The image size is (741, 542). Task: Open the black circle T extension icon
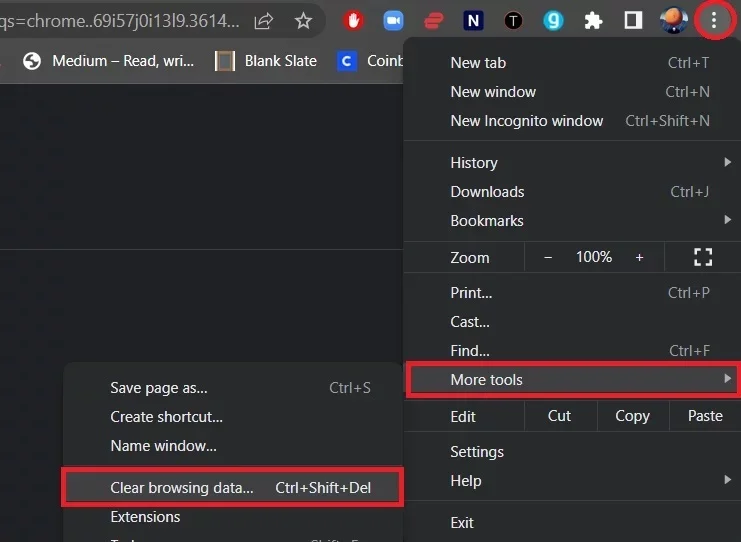pos(513,21)
